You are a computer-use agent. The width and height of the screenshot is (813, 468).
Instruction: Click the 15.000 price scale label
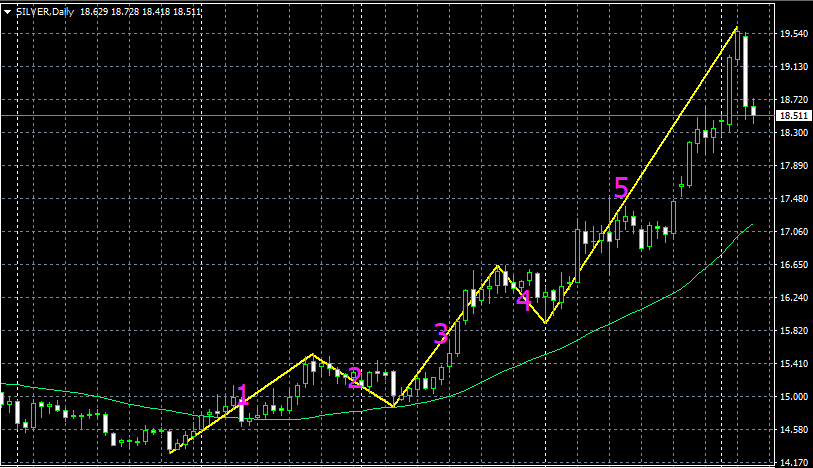pos(794,396)
